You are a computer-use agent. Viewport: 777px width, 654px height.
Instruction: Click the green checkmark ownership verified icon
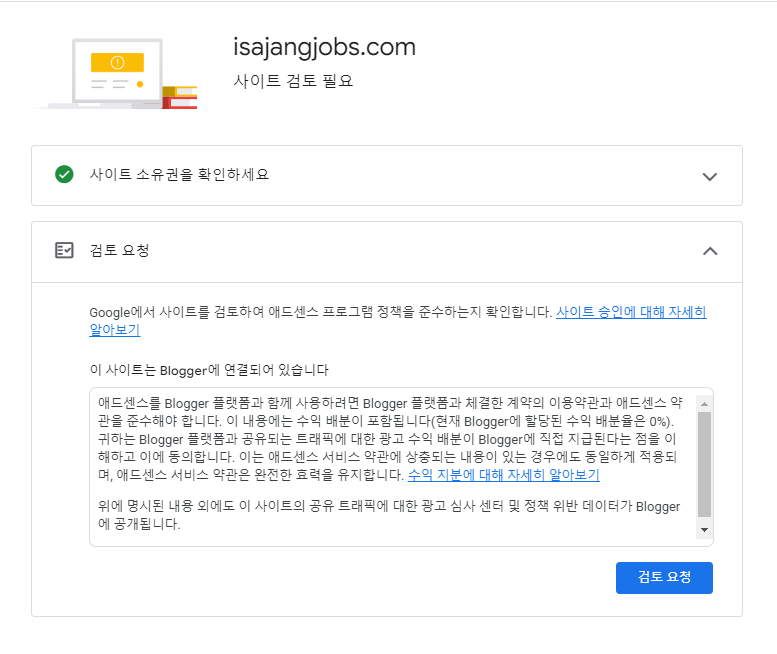[64, 174]
